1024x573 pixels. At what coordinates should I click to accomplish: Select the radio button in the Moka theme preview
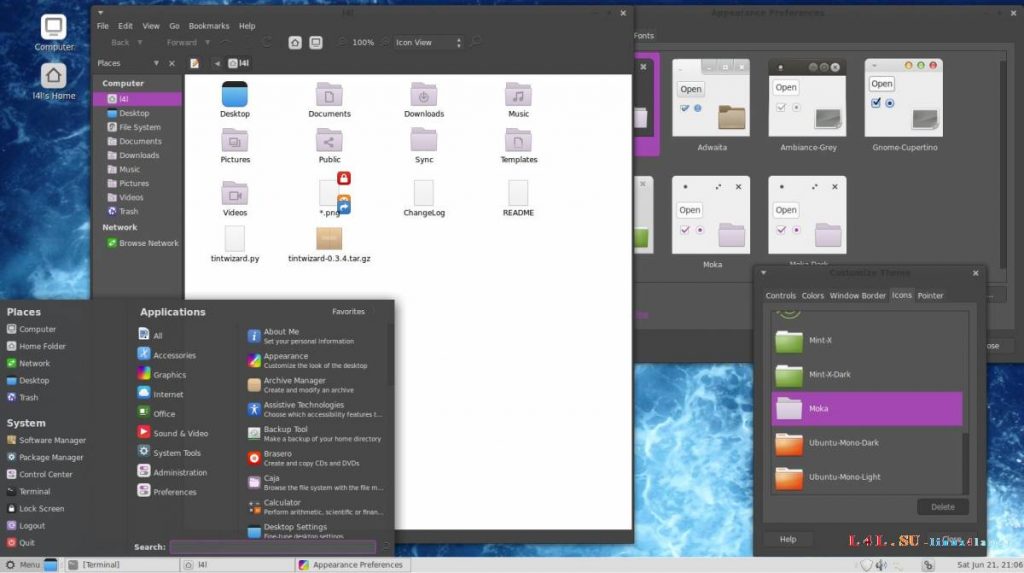pyautogui.click(x=699, y=230)
